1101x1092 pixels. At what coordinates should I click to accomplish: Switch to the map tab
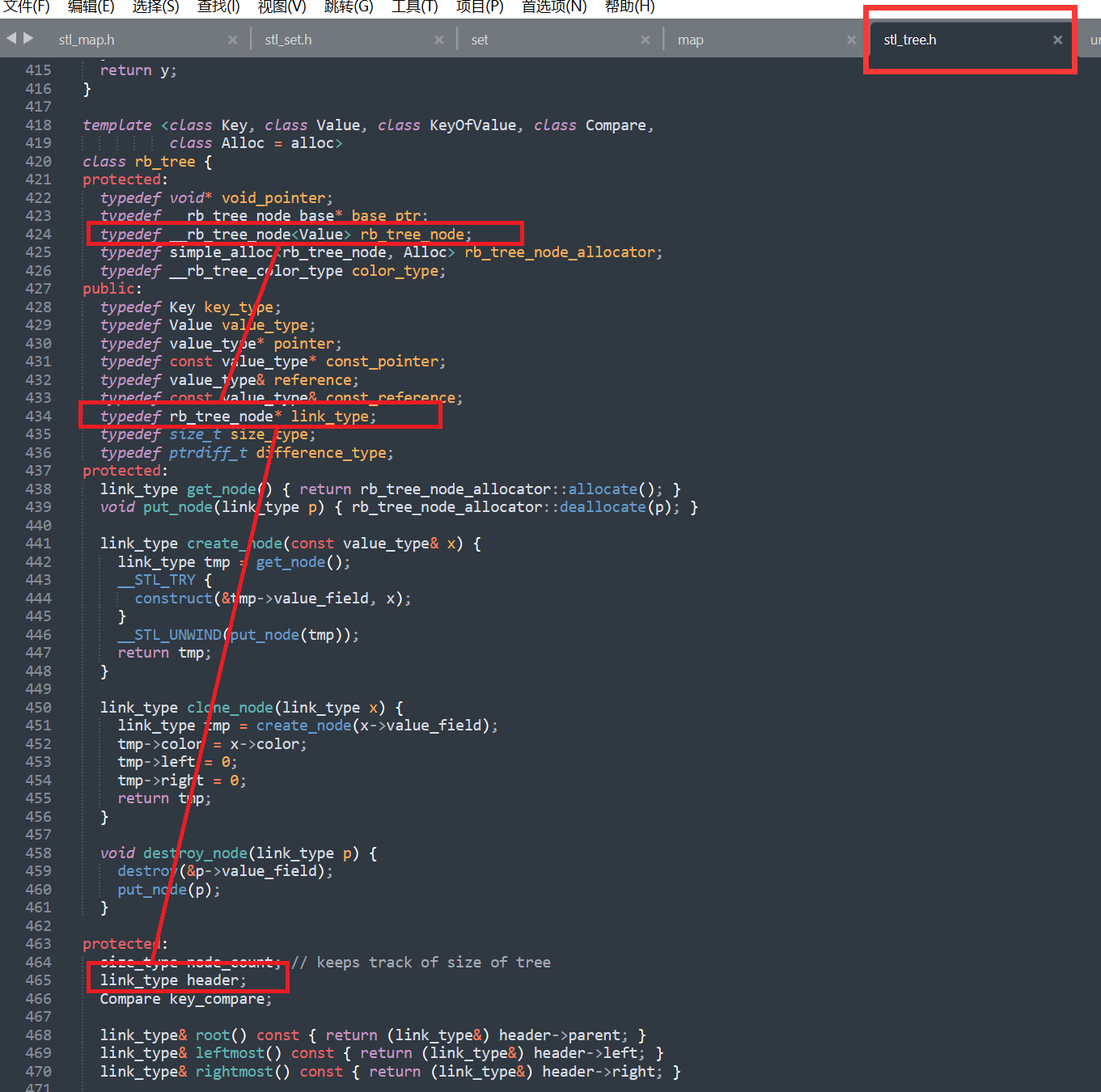(690, 40)
